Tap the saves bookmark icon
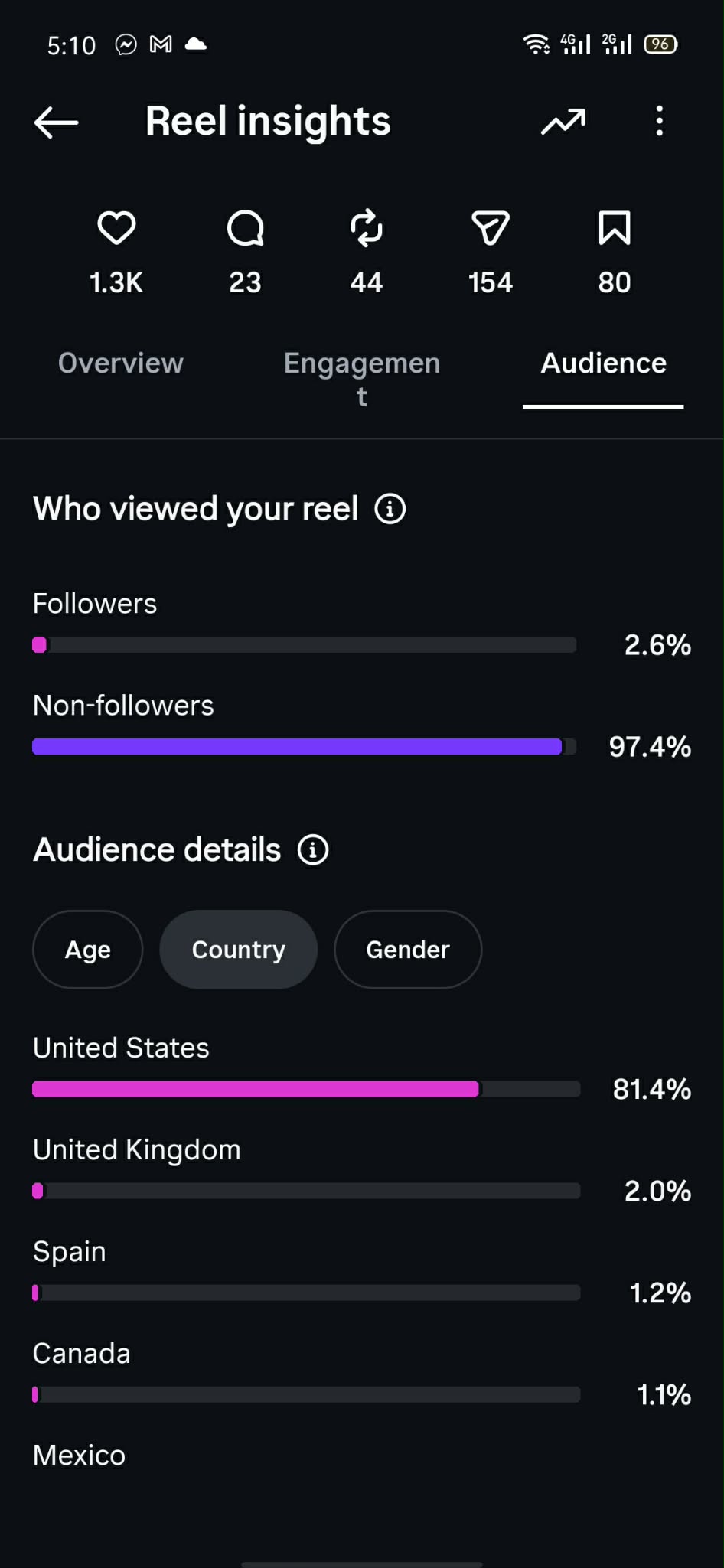Viewport: 724px width, 1568px height. pos(615,228)
